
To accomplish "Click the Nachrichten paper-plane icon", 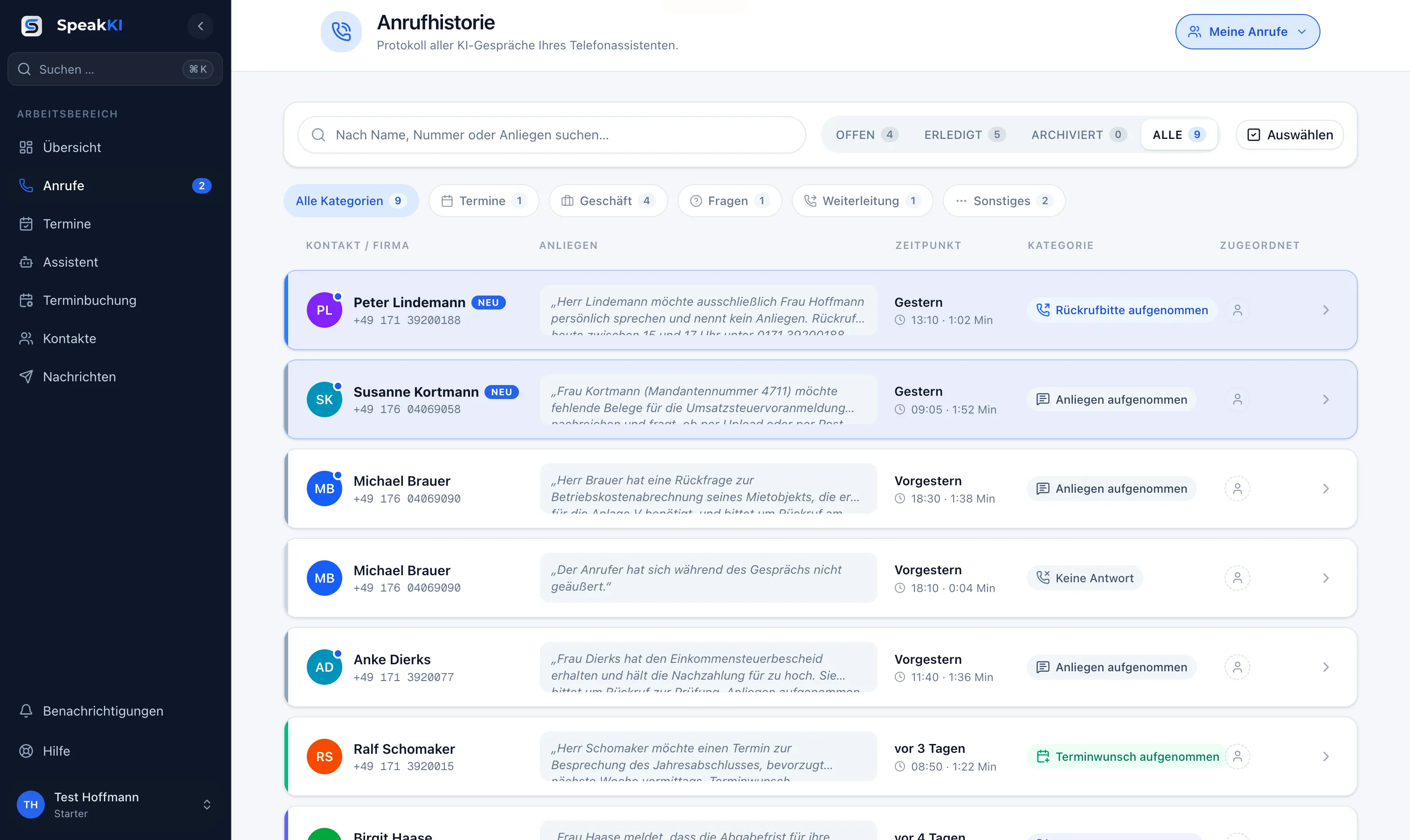I will tap(26, 377).
